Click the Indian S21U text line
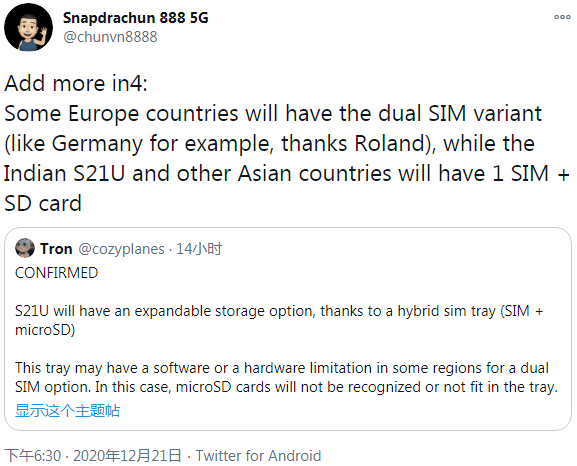The height and width of the screenshot is (466, 577). (287, 173)
